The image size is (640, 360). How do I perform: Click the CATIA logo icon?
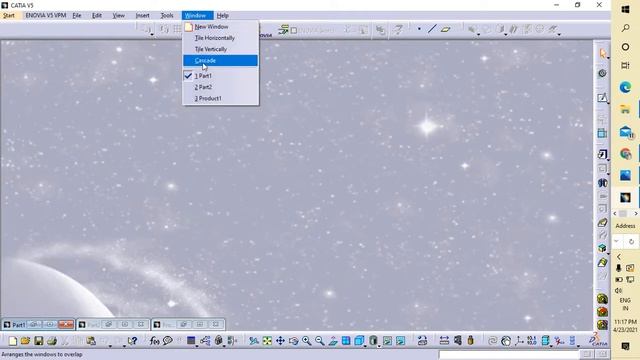click(x=598, y=339)
